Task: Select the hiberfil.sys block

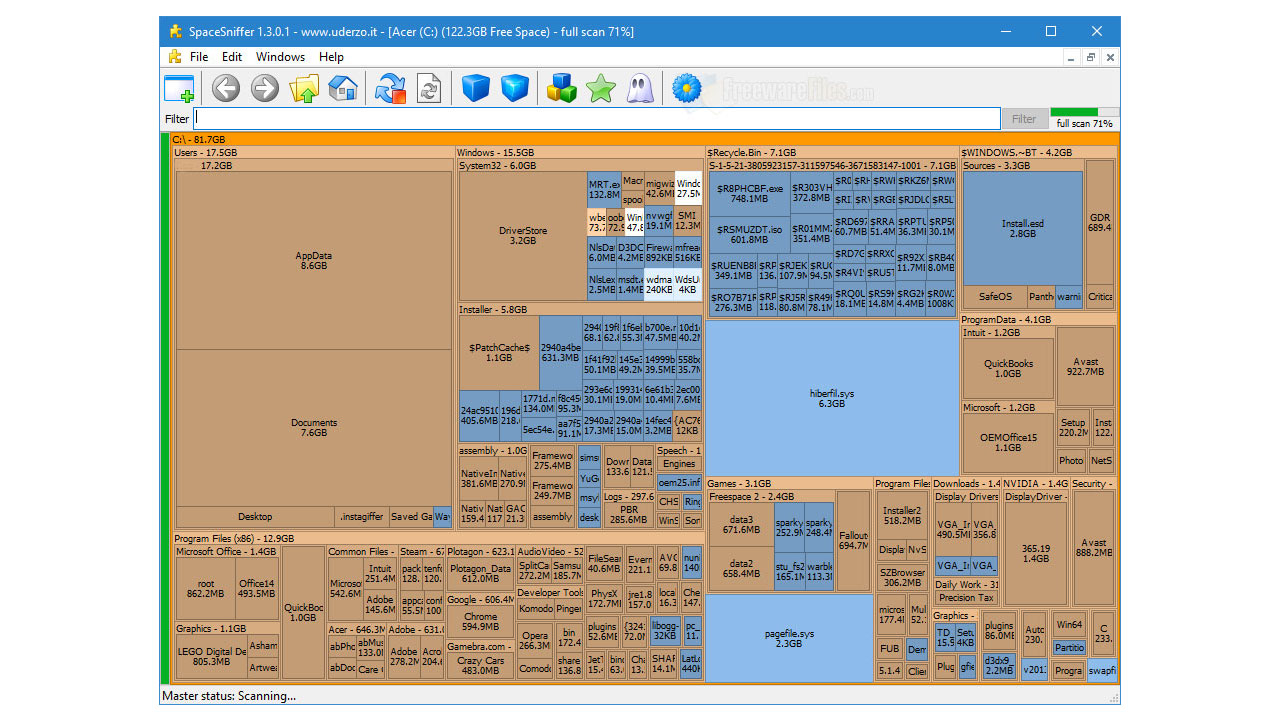Action: (832, 398)
